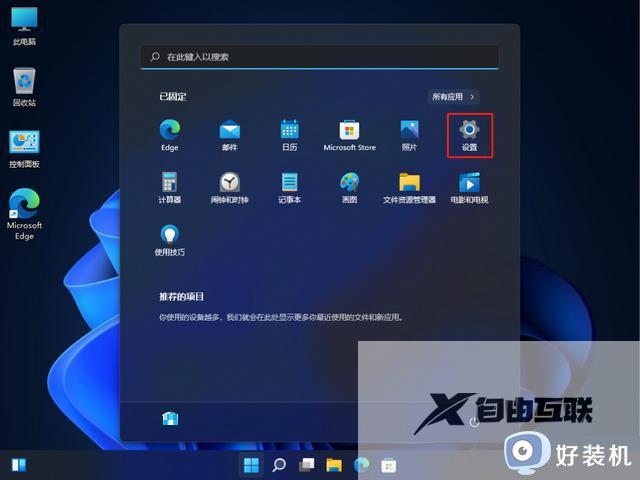Open 设置 settings app
Image resolution: width=640 pixels, height=480 pixels.
tap(469, 136)
